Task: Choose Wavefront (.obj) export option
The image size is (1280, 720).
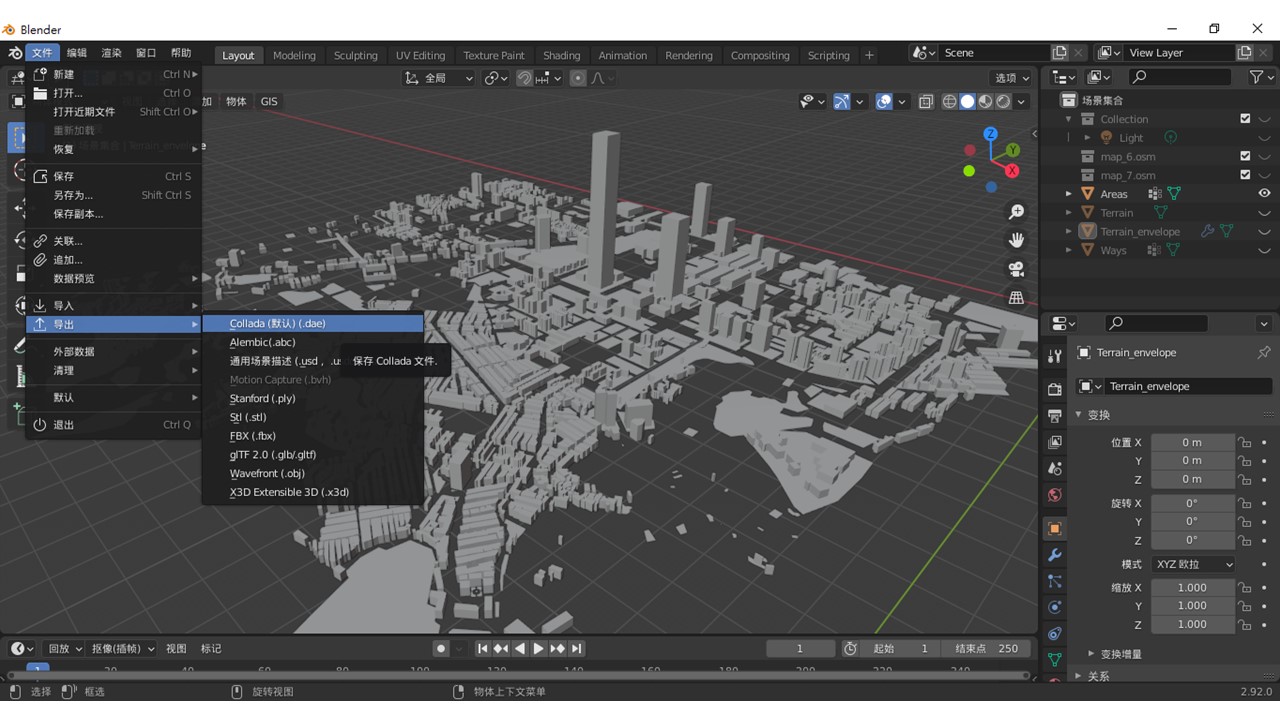Action: 267,473
